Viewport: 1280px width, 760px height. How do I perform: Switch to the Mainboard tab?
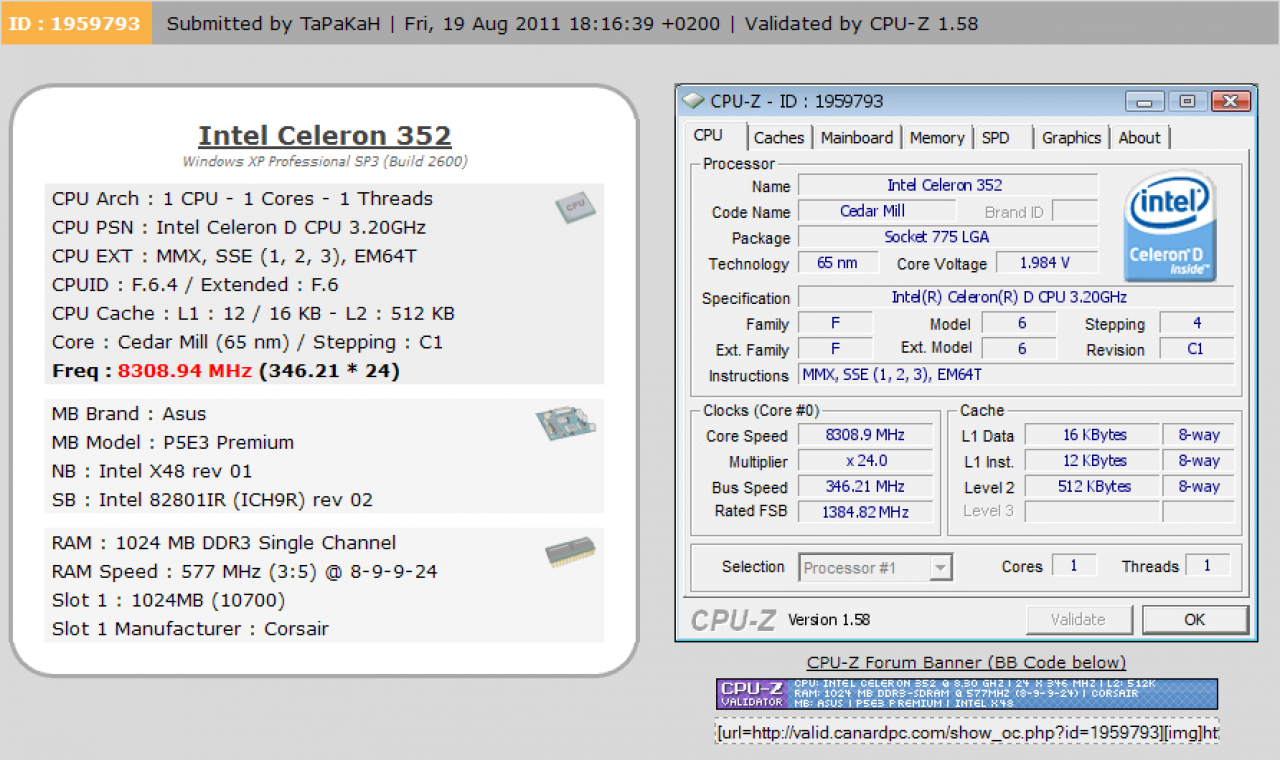857,138
